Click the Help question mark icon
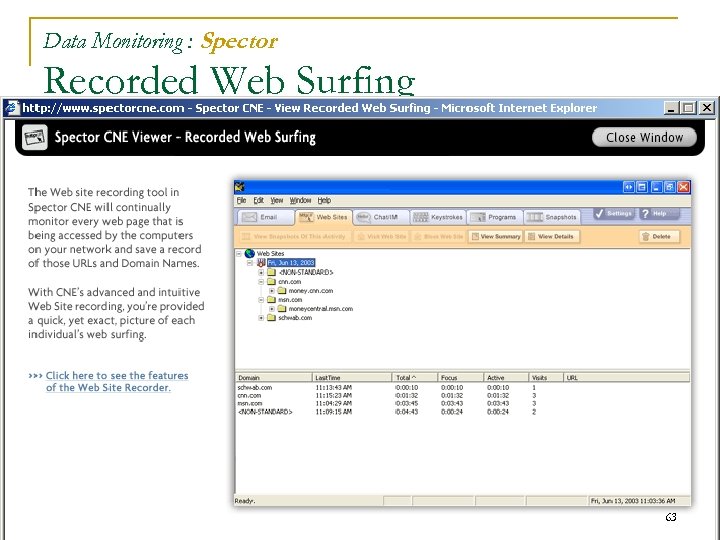 coord(645,214)
